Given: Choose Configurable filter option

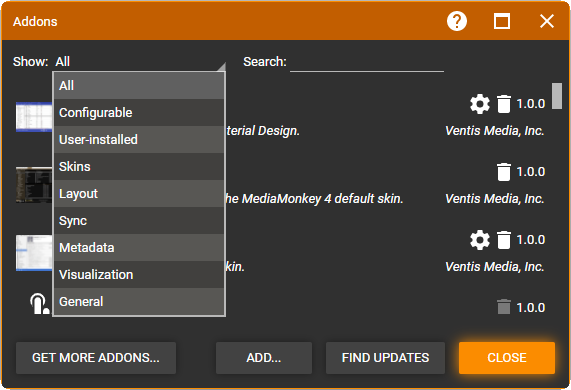Looking at the screenshot, I should click(139, 113).
